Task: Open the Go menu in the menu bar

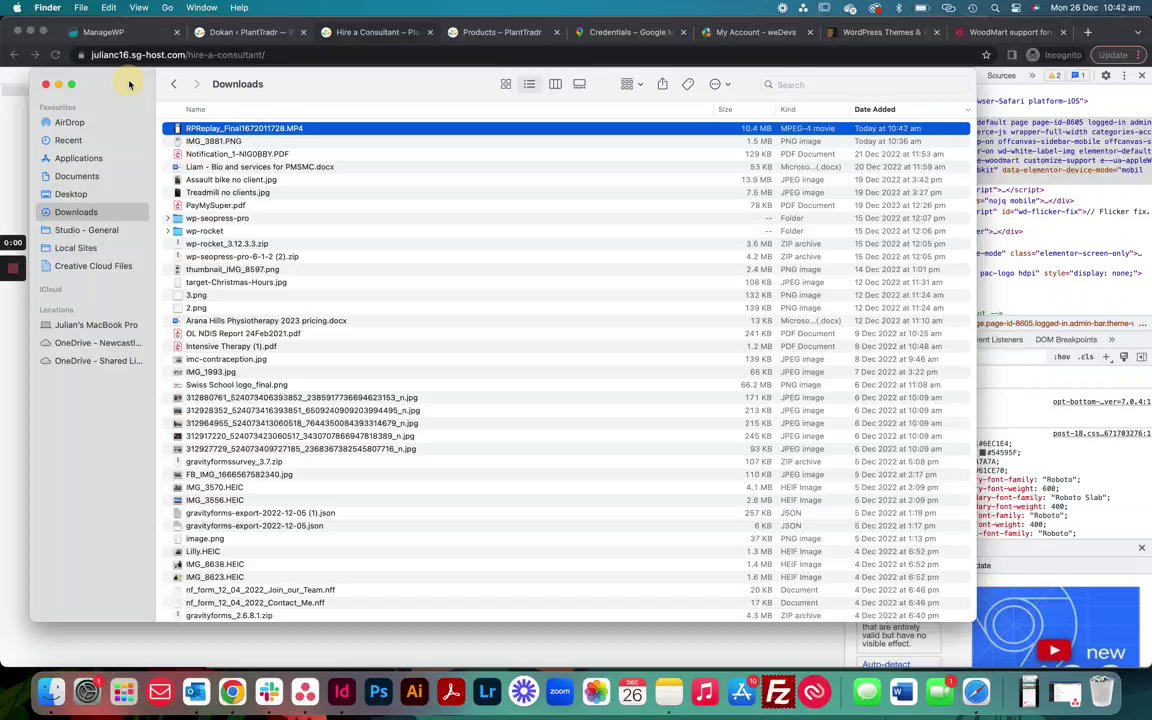Action: pyautogui.click(x=168, y=8)
